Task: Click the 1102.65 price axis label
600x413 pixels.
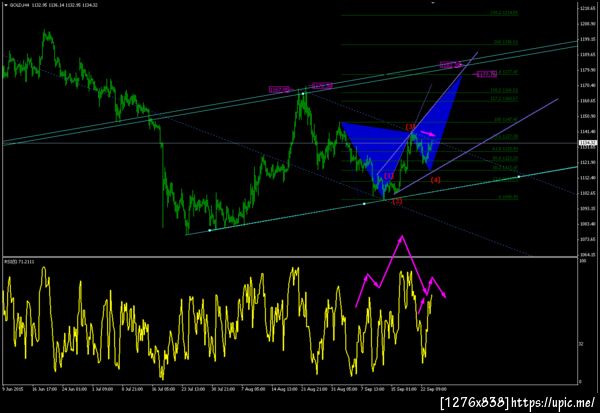Action: [587, 193]
